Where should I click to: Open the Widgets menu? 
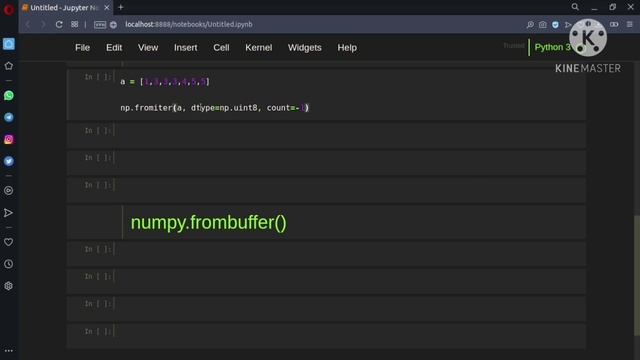coord(304,48)
